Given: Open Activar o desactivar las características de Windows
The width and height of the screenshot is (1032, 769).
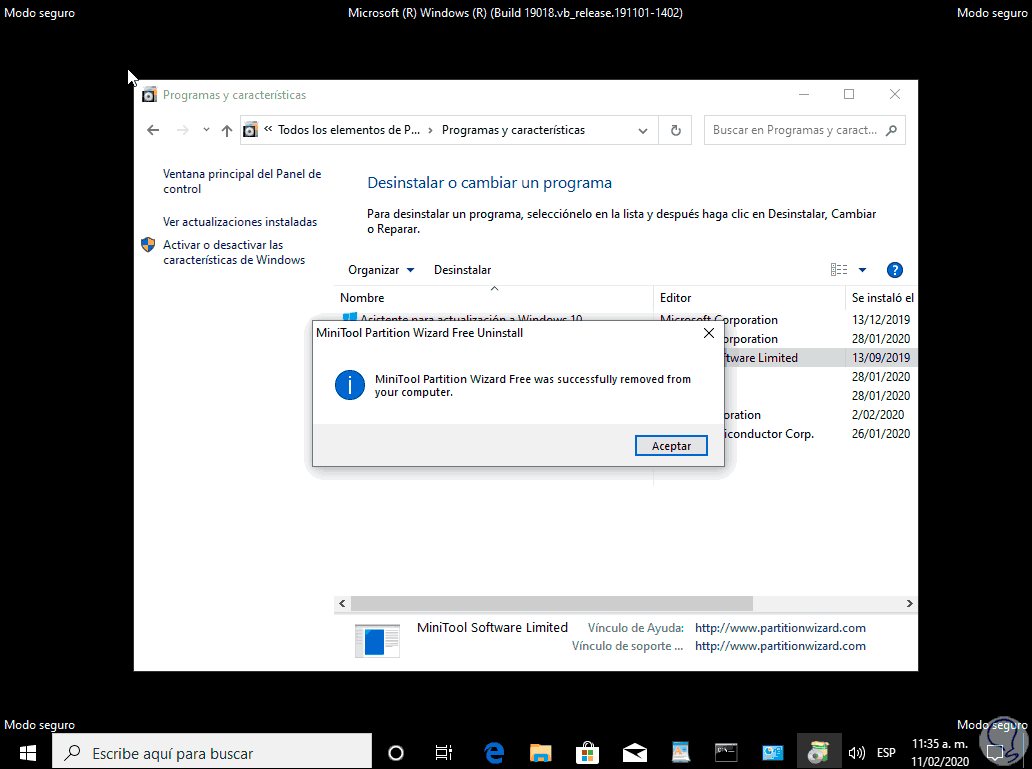Looking at the screenshot, I should click(234, 252).
